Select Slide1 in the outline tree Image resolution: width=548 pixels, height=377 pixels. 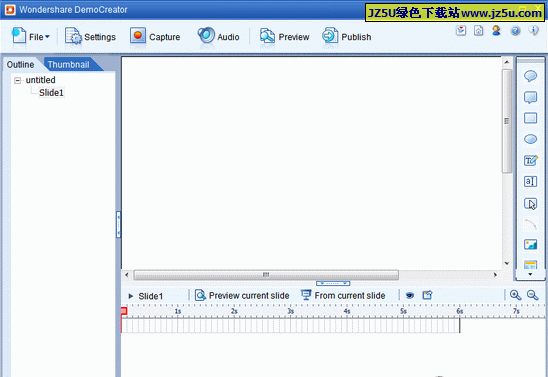[51, 93]
